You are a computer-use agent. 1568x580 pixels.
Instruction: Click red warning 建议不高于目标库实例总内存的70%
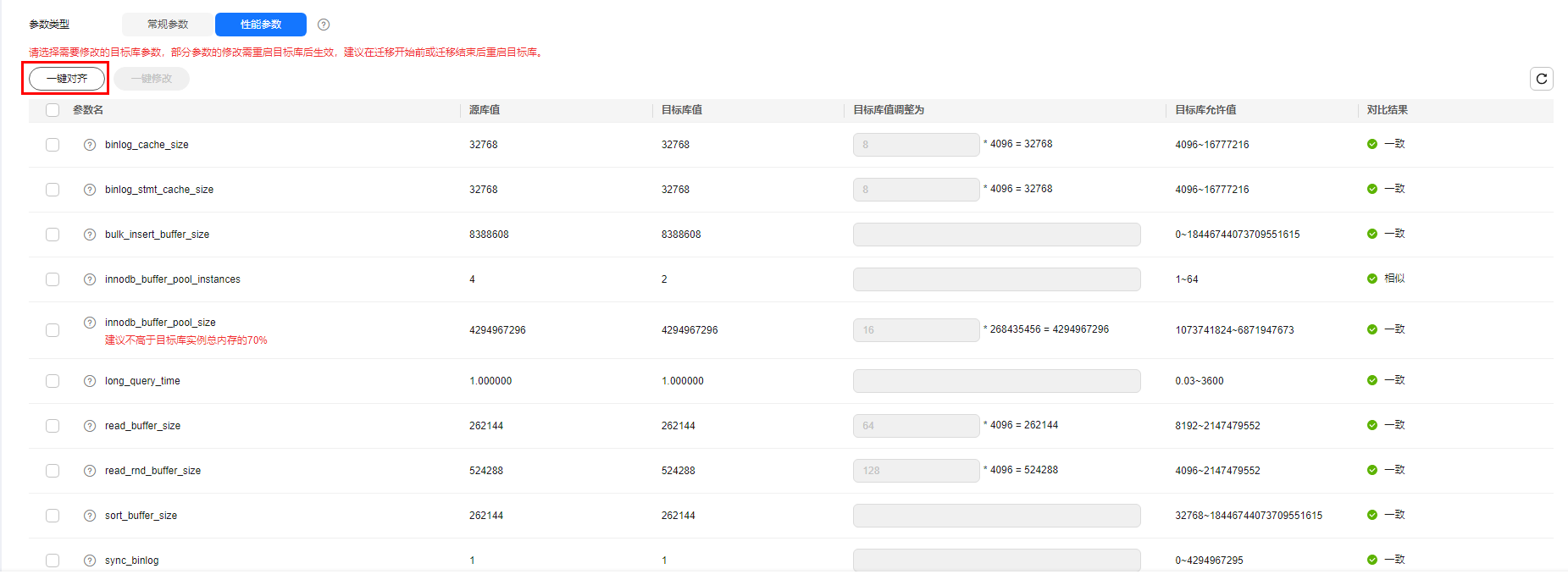click(x=186, y=340)
